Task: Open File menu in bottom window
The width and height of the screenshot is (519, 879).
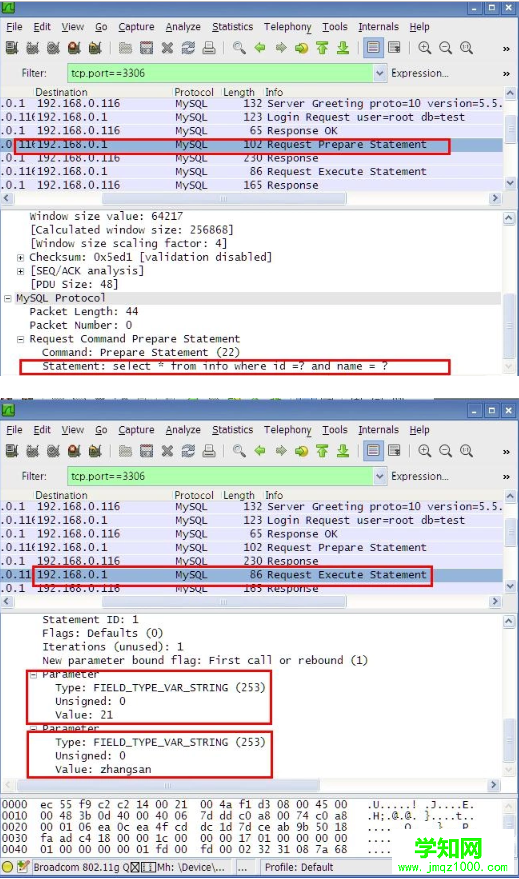Action: coord(15,430)
